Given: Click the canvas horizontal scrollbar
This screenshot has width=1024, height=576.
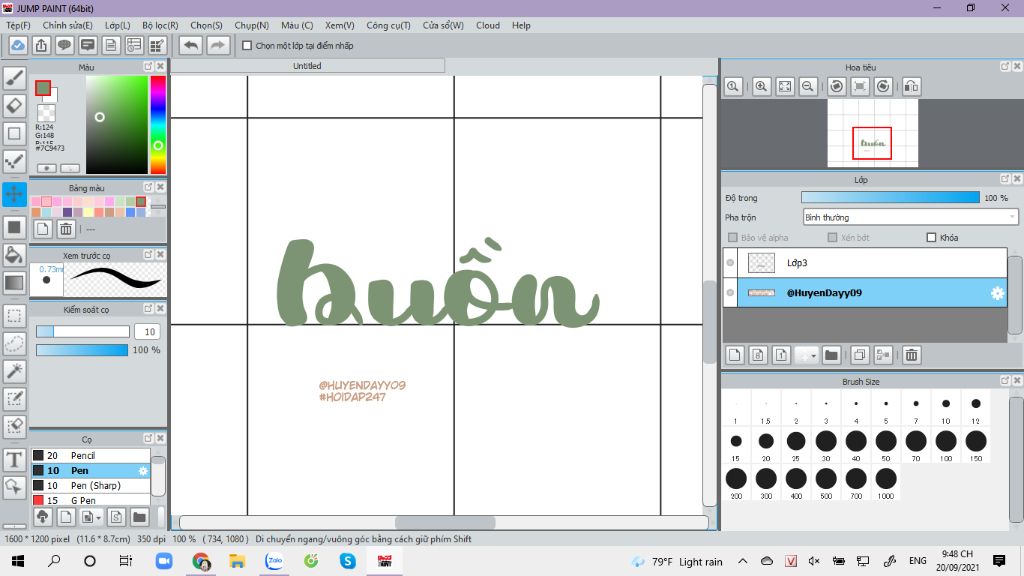Looking at the screenshot, I should [x=444, y=522].
